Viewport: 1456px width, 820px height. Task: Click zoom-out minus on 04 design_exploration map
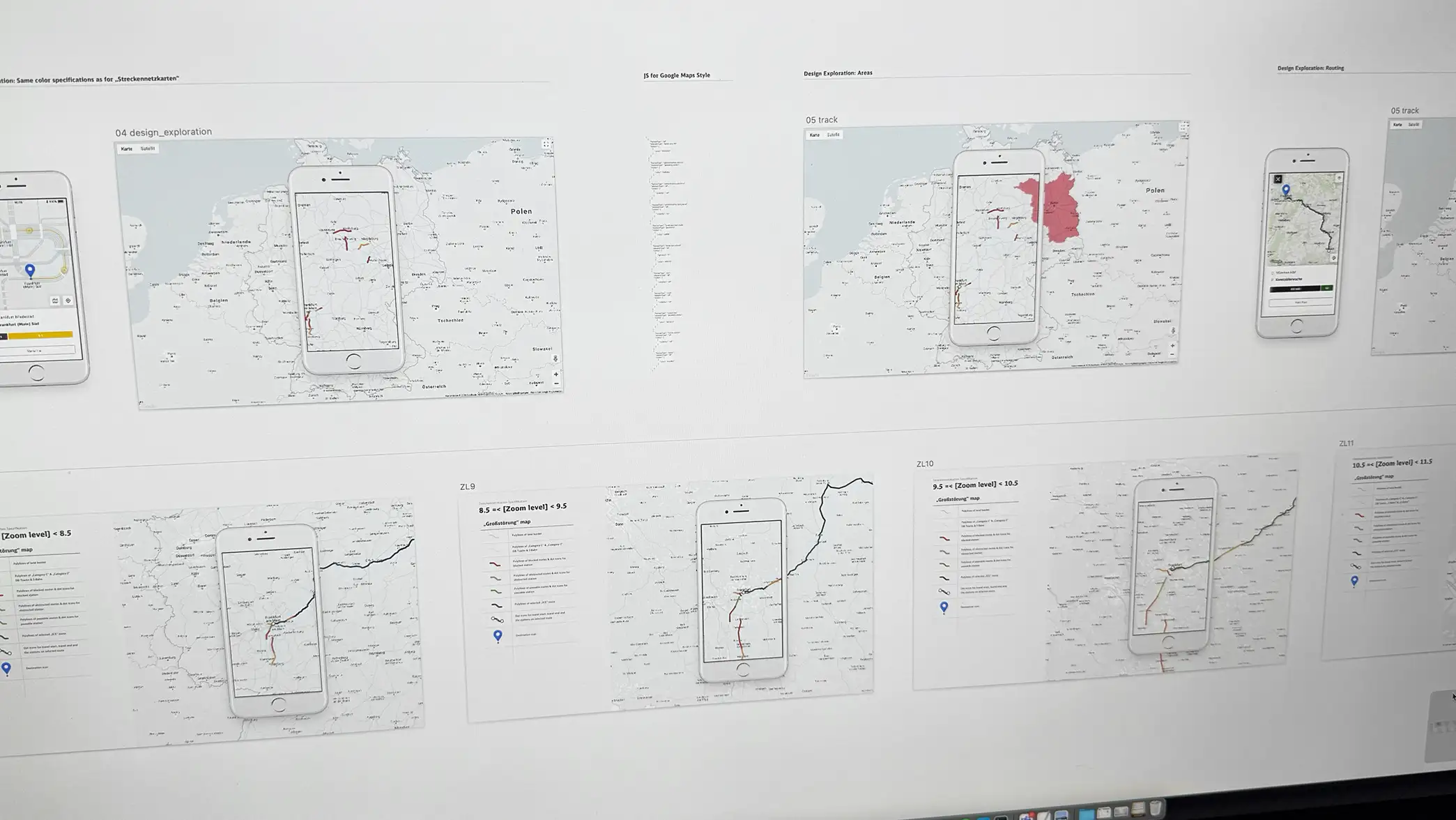point(556,384)
